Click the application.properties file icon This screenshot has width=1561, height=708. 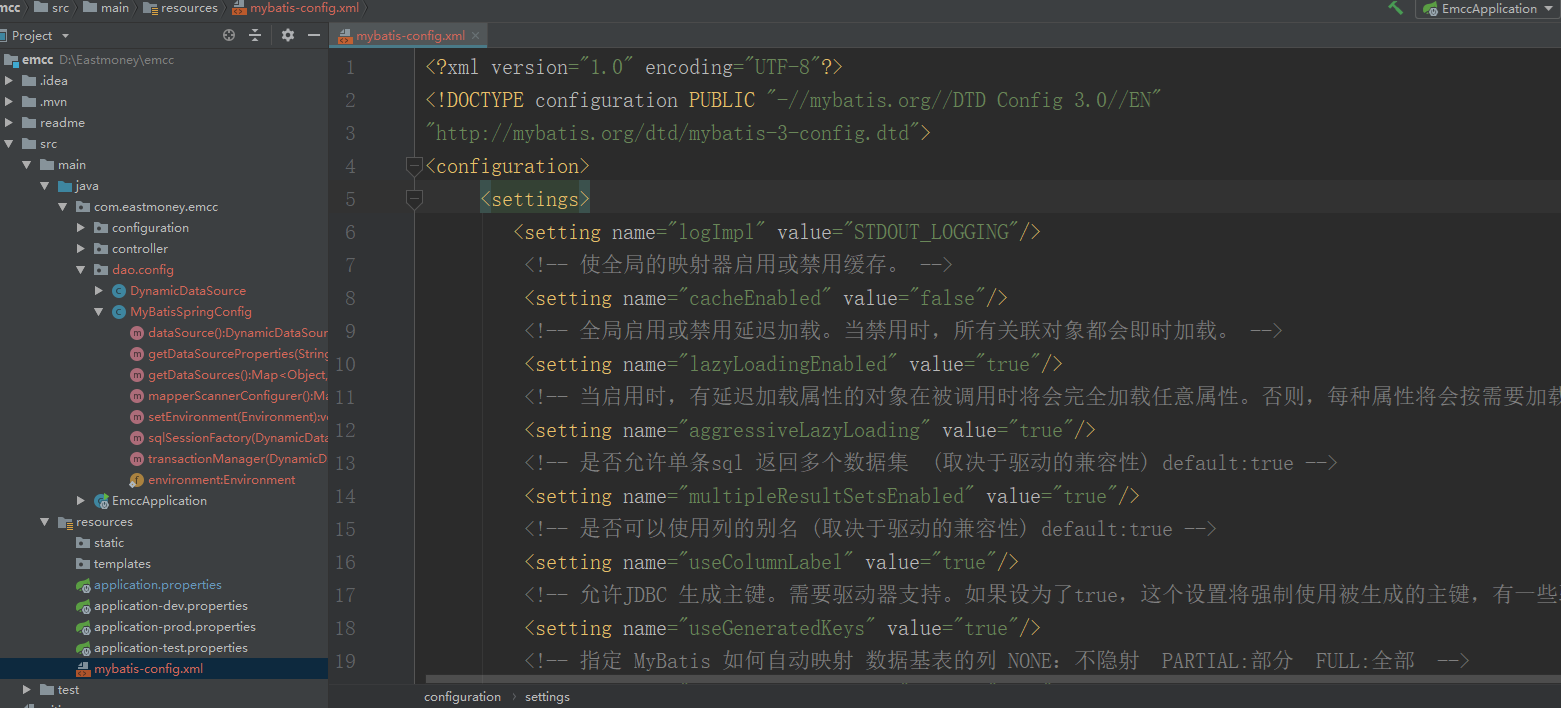84,585
